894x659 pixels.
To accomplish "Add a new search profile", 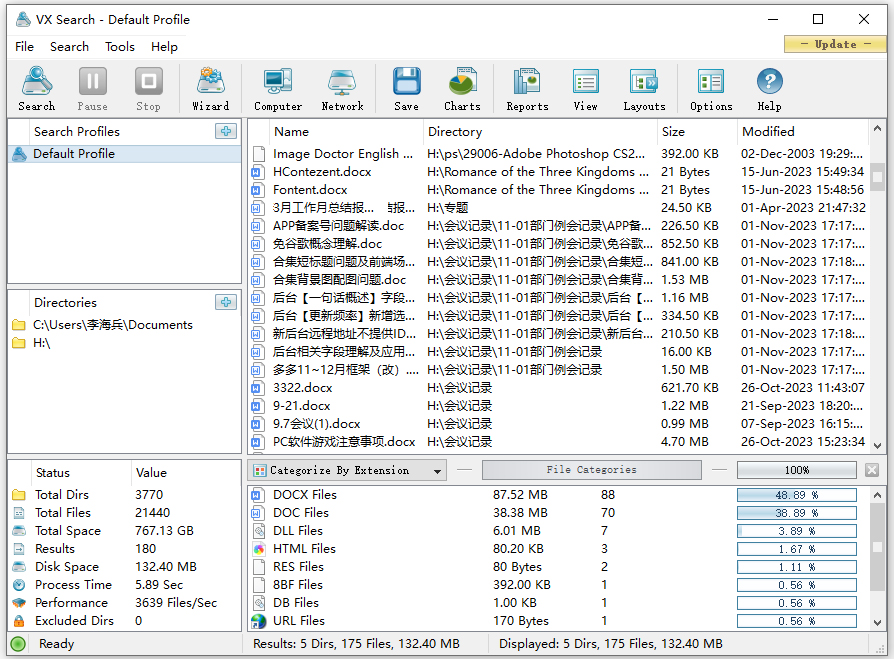I will [x=226, y=131].
